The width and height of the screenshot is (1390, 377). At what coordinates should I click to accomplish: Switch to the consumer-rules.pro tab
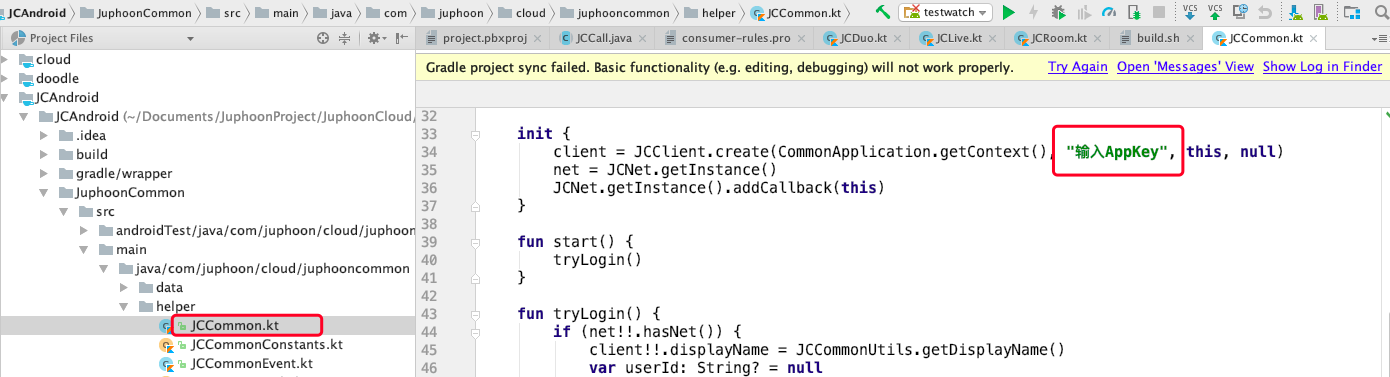coord(735,38)
